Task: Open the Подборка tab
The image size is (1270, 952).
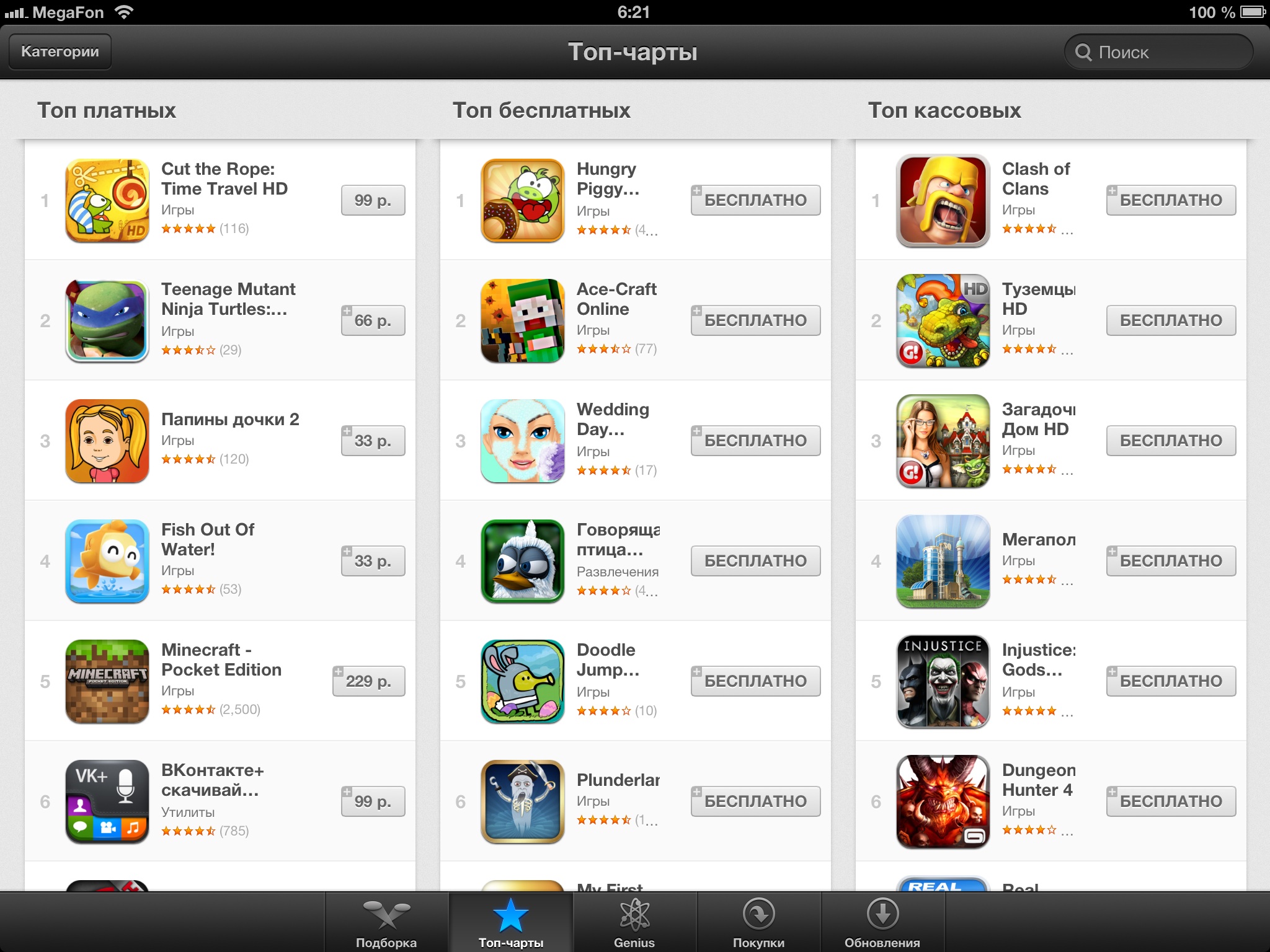Action: click(x=386, y=922)
